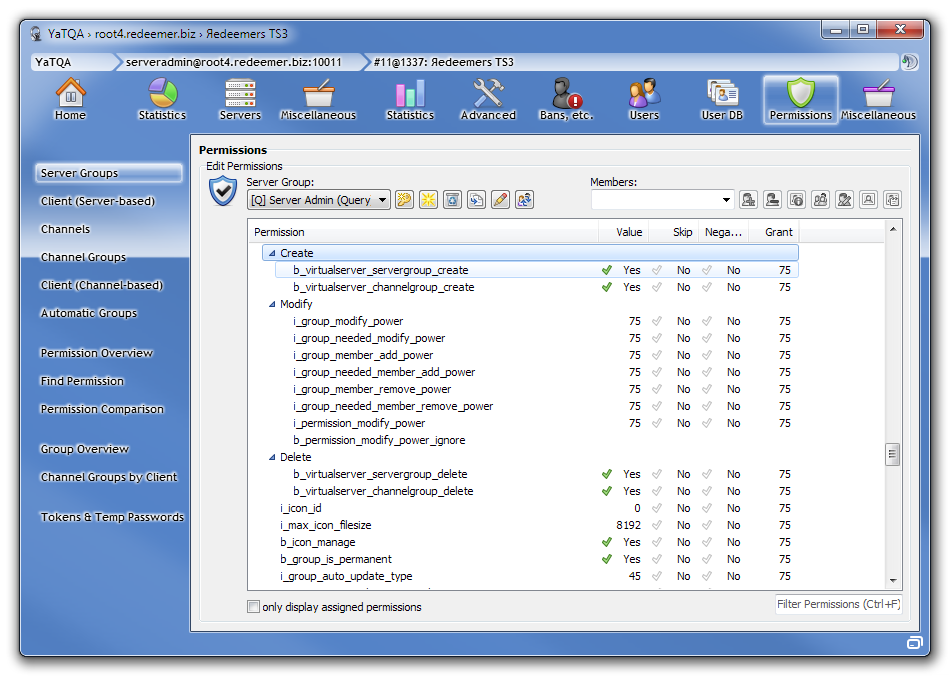The image size is (950, 676).
Task: Collapse the Create permissions category
Action: point(274,252)
